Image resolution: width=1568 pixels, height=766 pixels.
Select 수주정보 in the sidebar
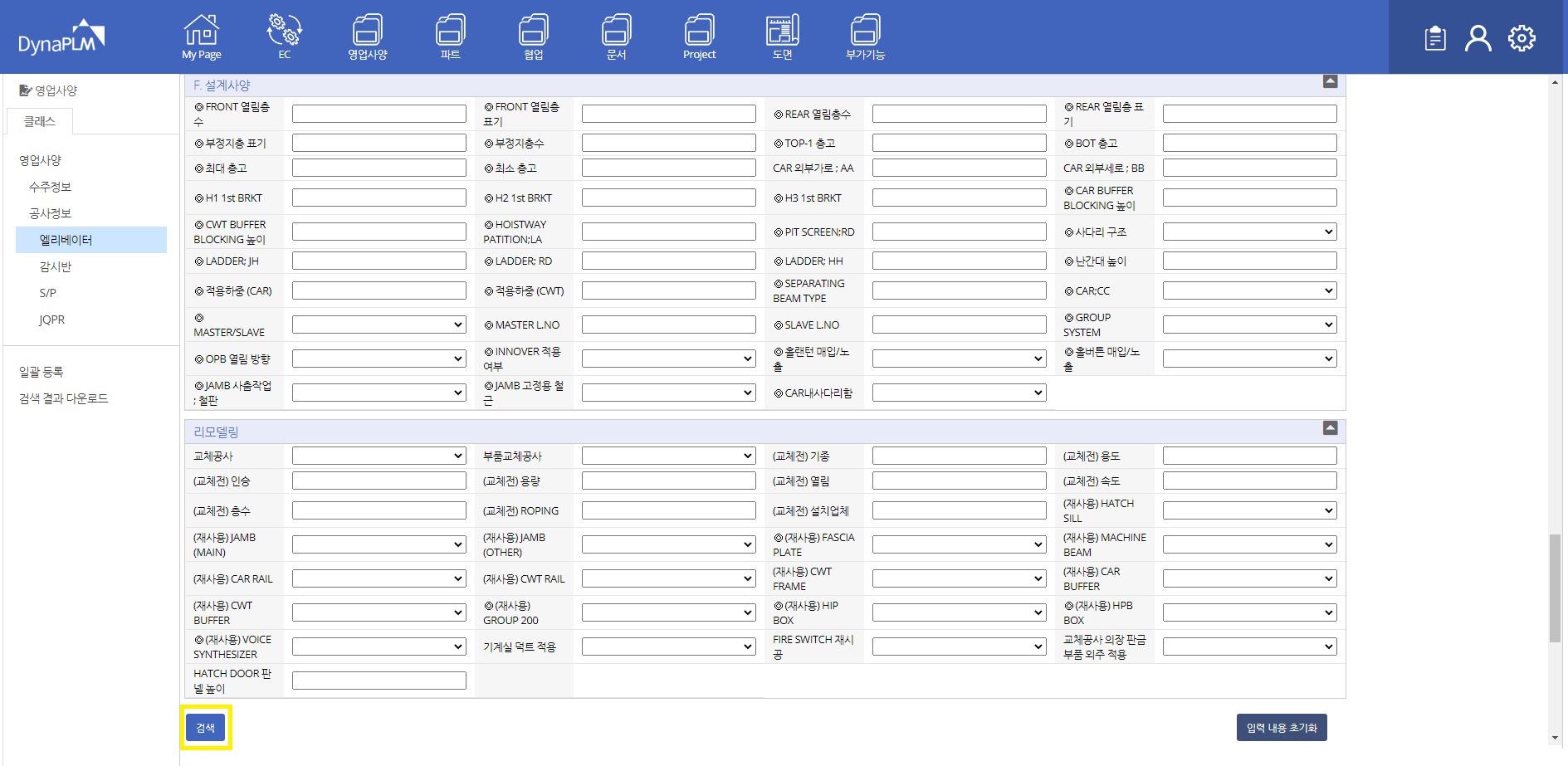[x=51, y=187]
